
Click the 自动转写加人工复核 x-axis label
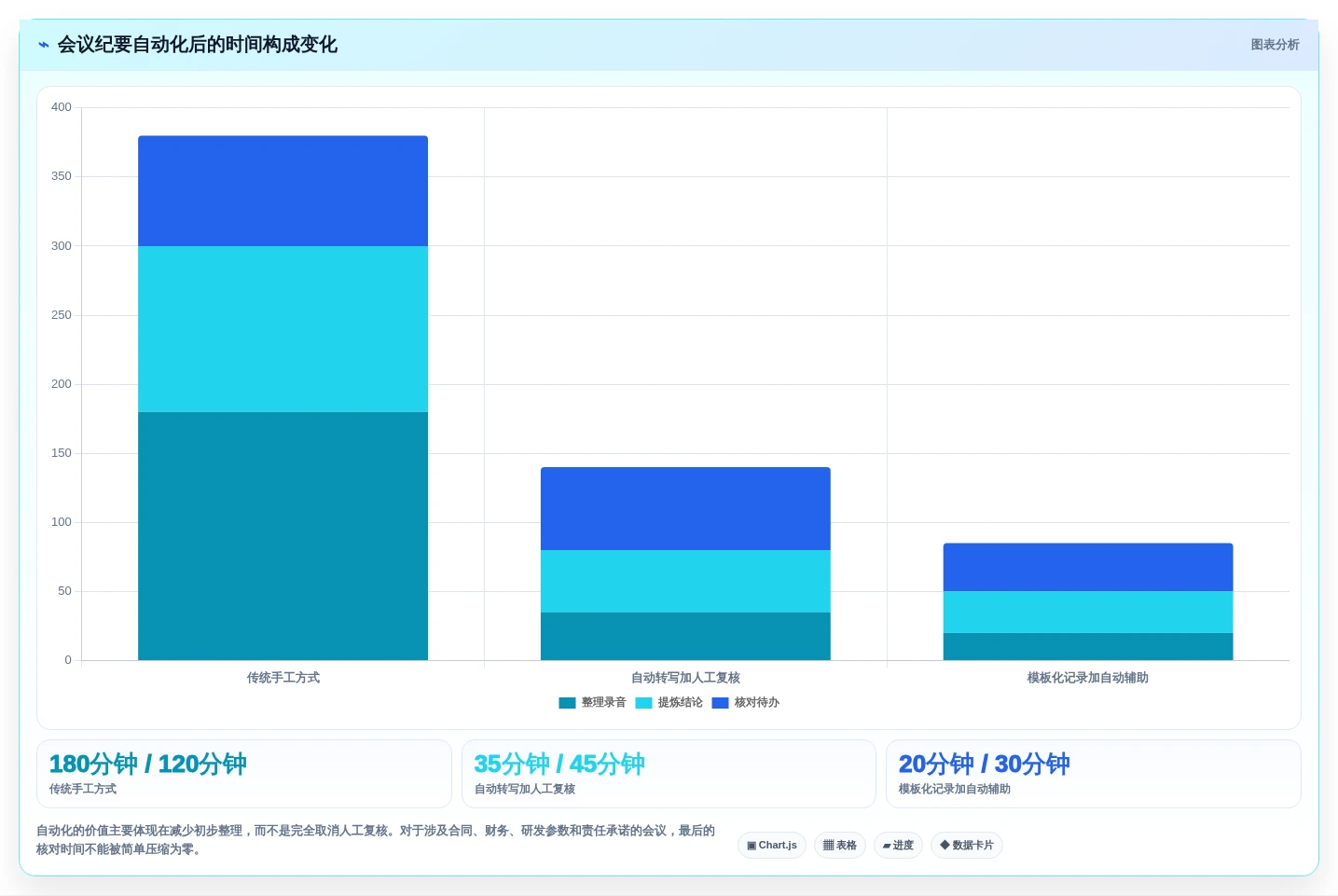685,678
